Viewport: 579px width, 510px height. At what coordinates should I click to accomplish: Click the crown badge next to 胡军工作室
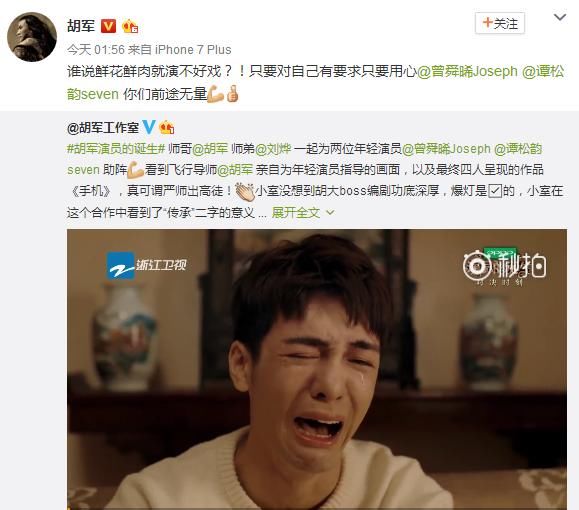click(x=167, y=127)
